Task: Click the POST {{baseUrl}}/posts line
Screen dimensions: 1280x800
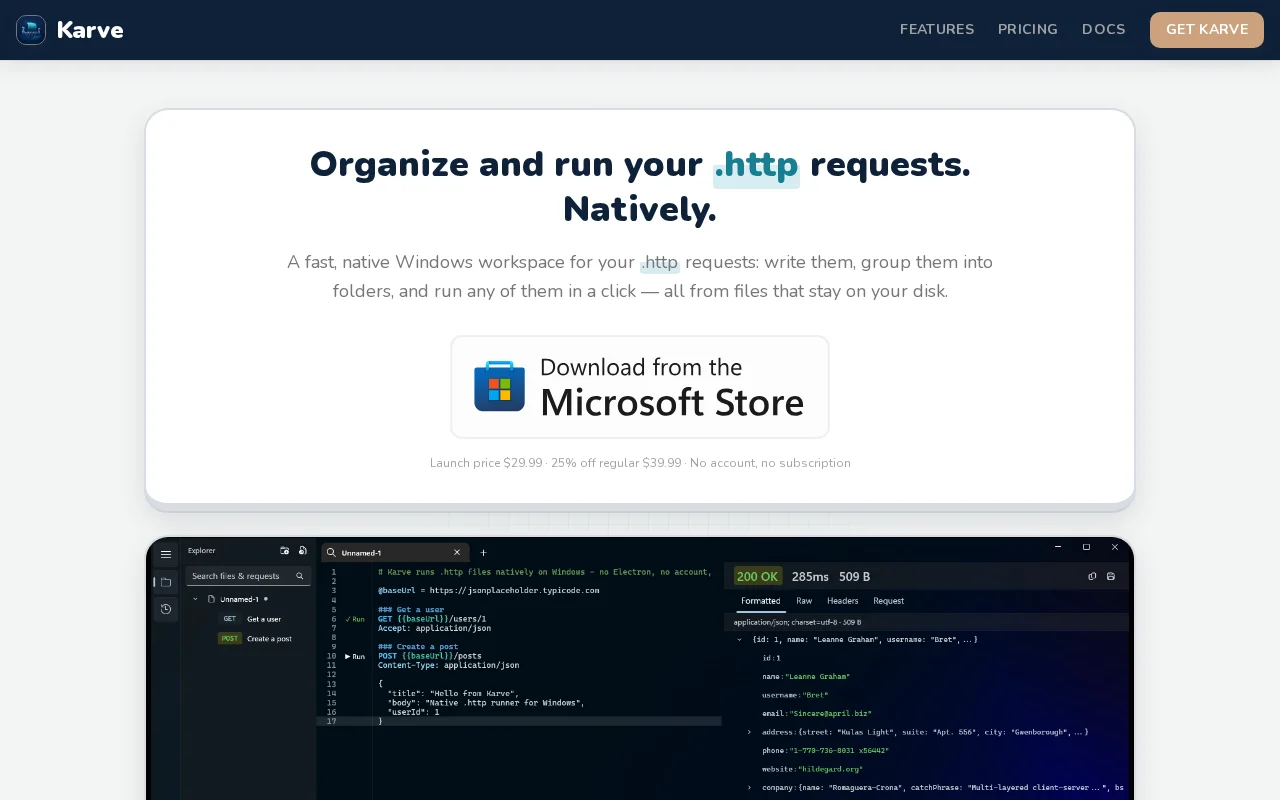Action: point(430,656)
